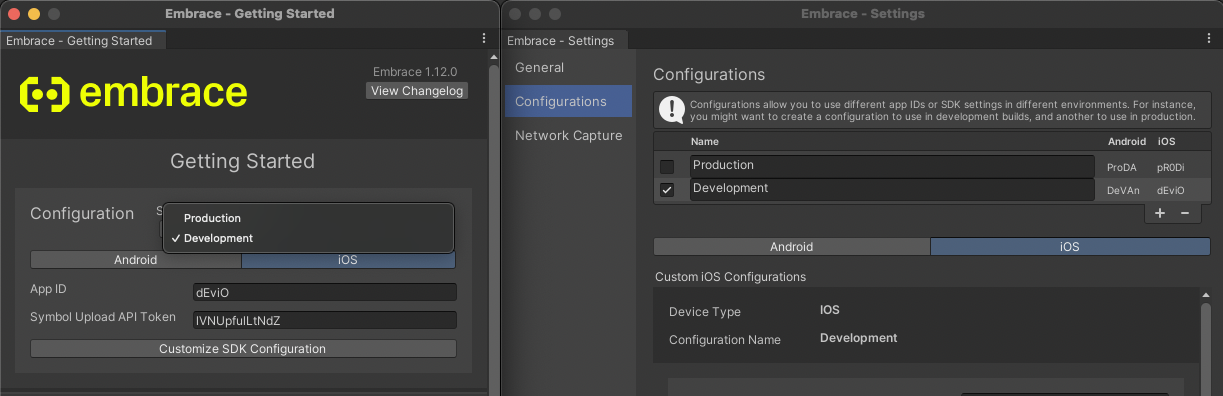This screenshot has height=396, width=1223.
Task: Edit the Development name field
Action: coord(892,189)
